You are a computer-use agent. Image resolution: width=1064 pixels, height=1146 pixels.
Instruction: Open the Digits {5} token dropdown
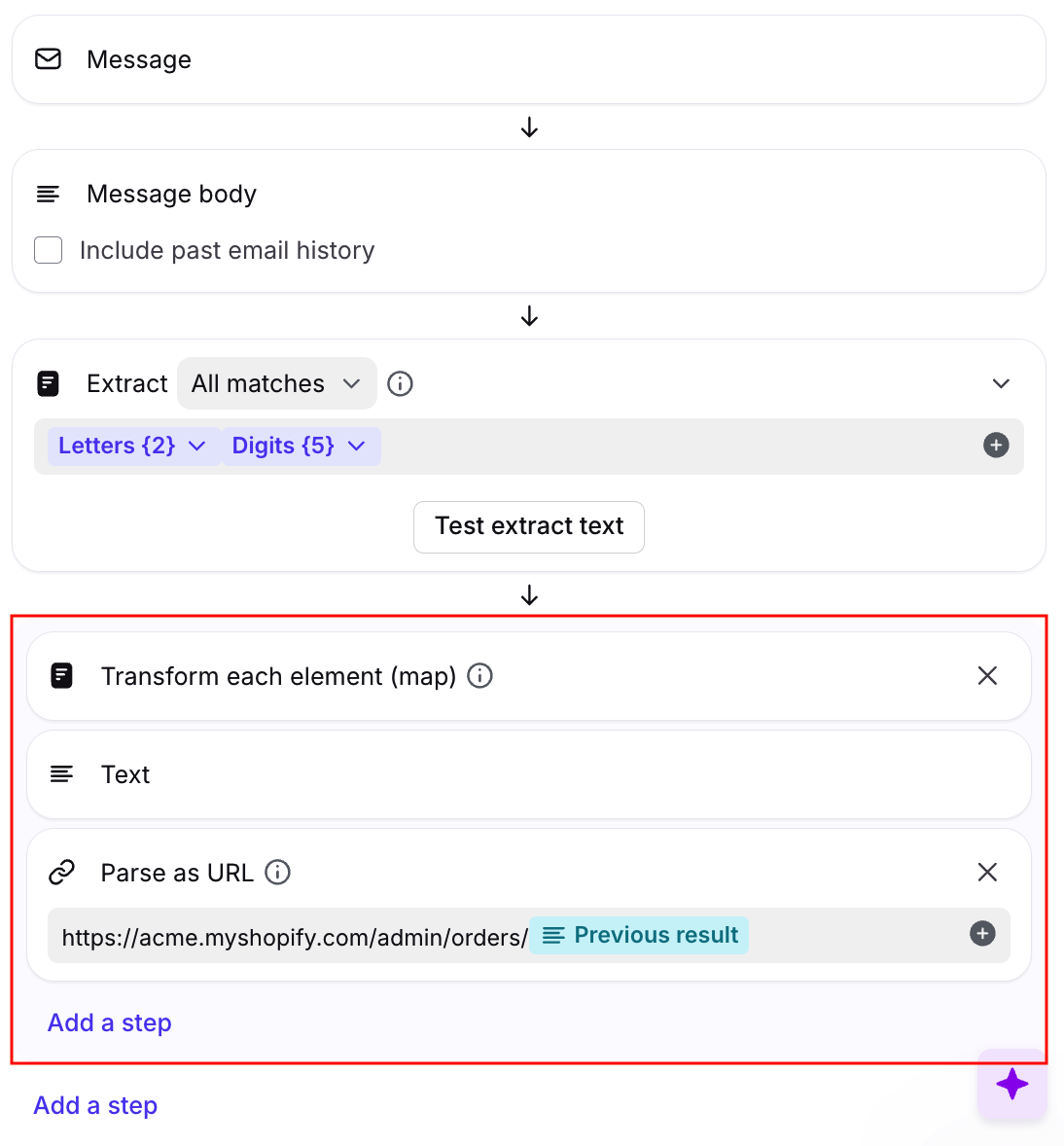click(x=300, y=446)
